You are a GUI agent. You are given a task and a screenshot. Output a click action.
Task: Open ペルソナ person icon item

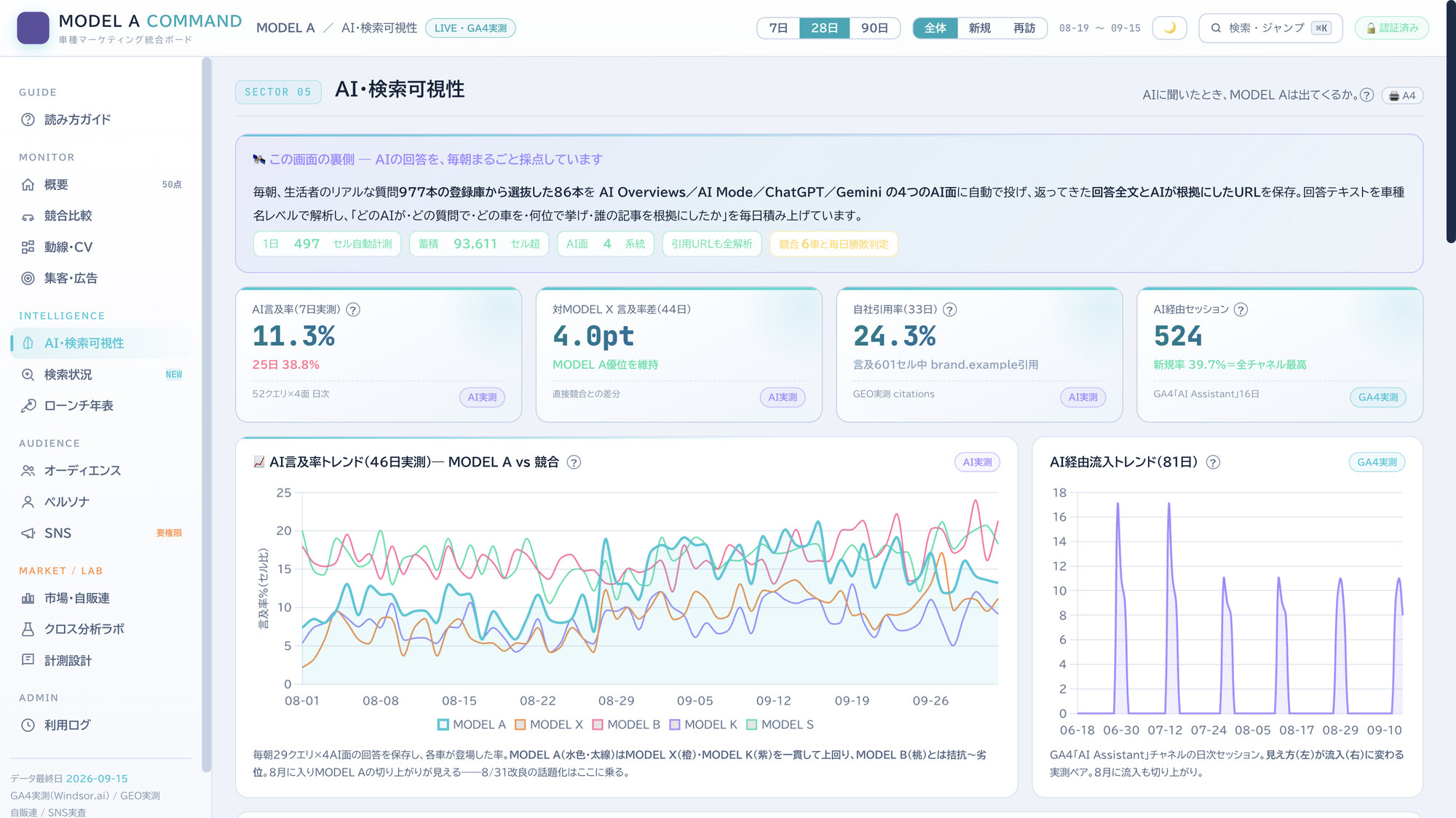coord(100,501)
